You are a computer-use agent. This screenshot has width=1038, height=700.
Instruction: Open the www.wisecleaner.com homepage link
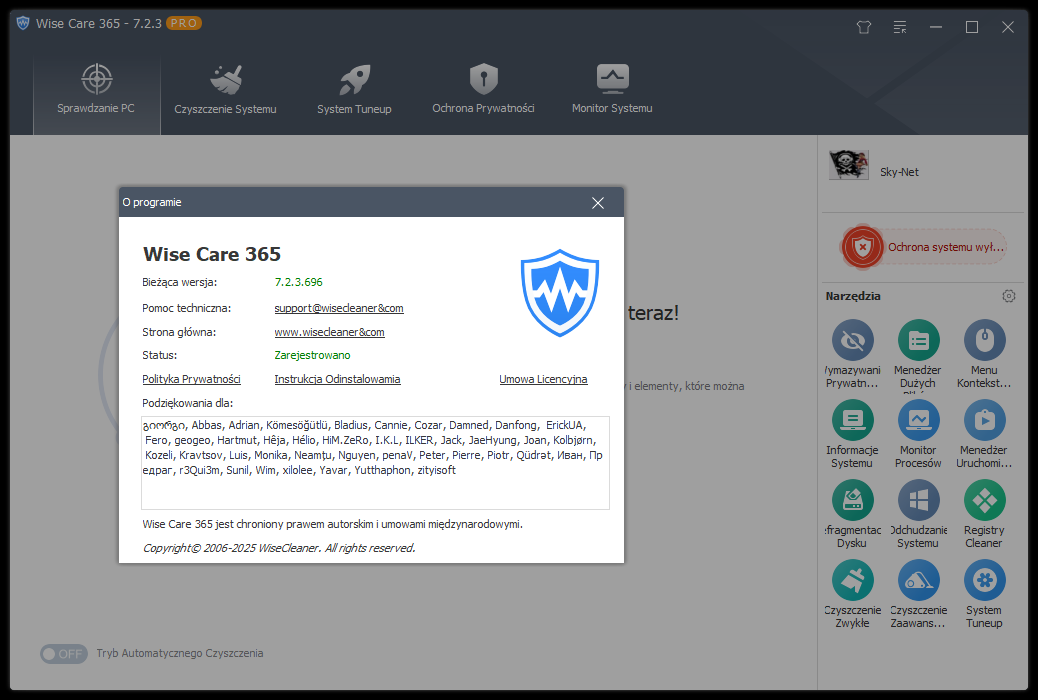click(x=330, y=332)
